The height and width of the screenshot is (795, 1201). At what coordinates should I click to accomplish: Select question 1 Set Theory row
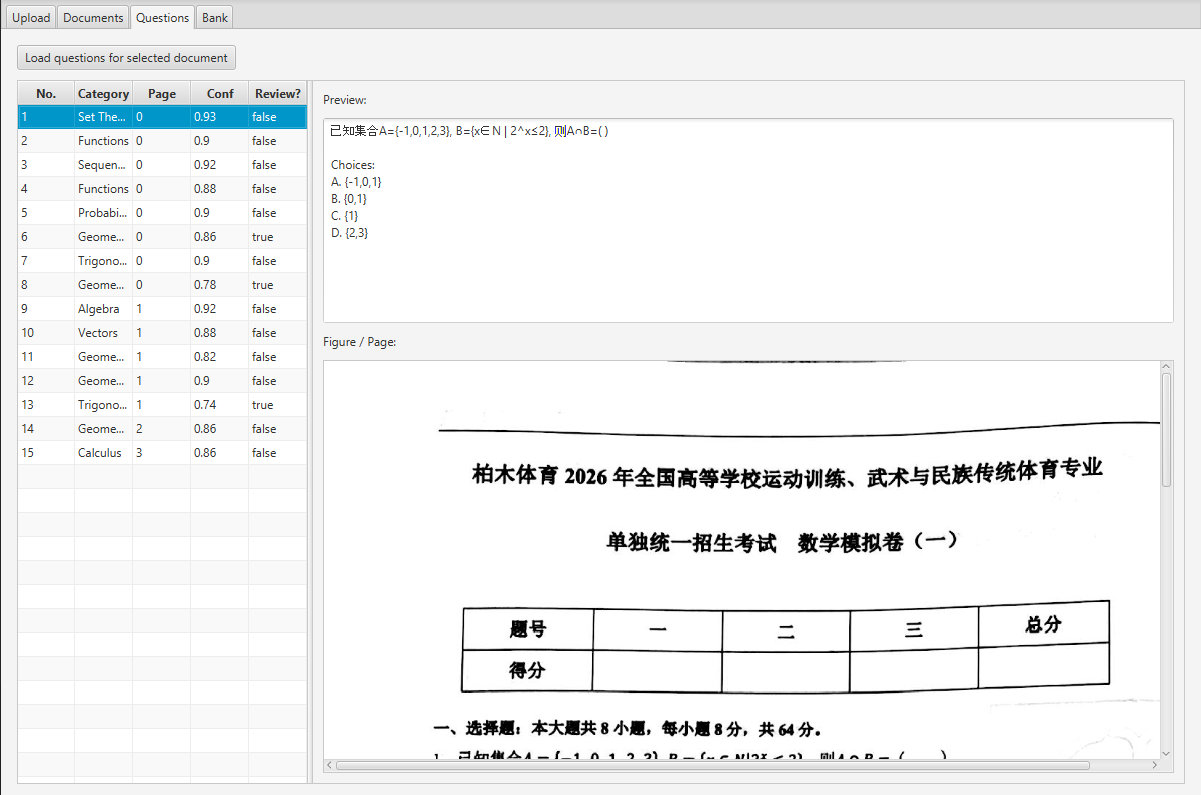(162, 117)
